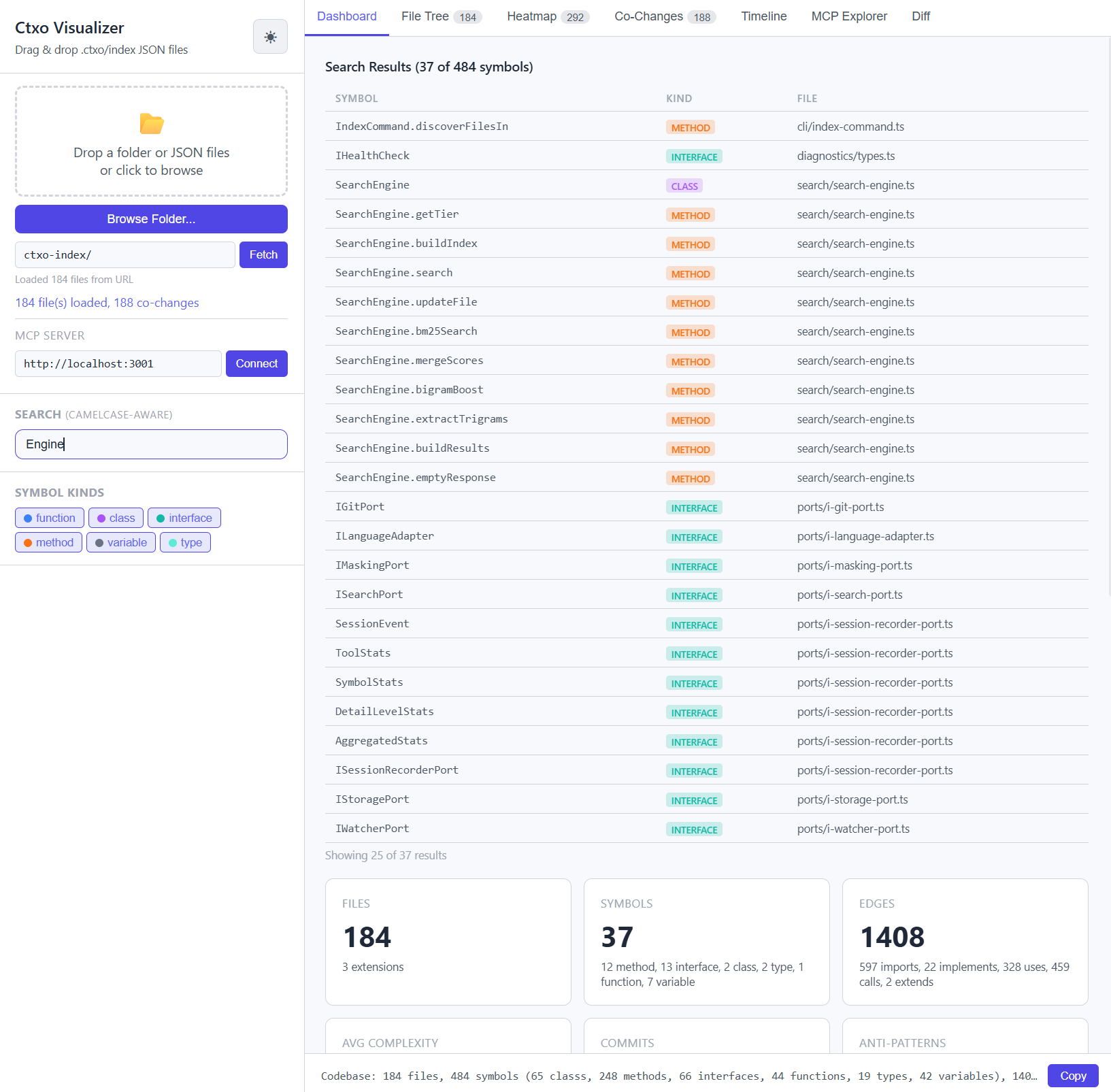Toggle the class symbol kind filter

coord(116,518)
